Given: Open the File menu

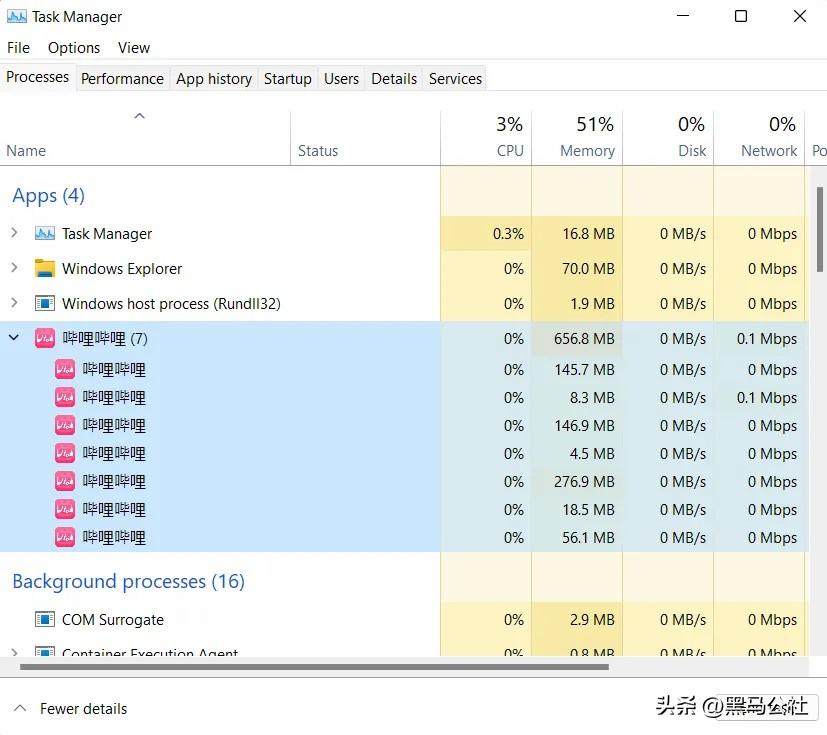Looking at the screenshot, I should coord(18,48).
